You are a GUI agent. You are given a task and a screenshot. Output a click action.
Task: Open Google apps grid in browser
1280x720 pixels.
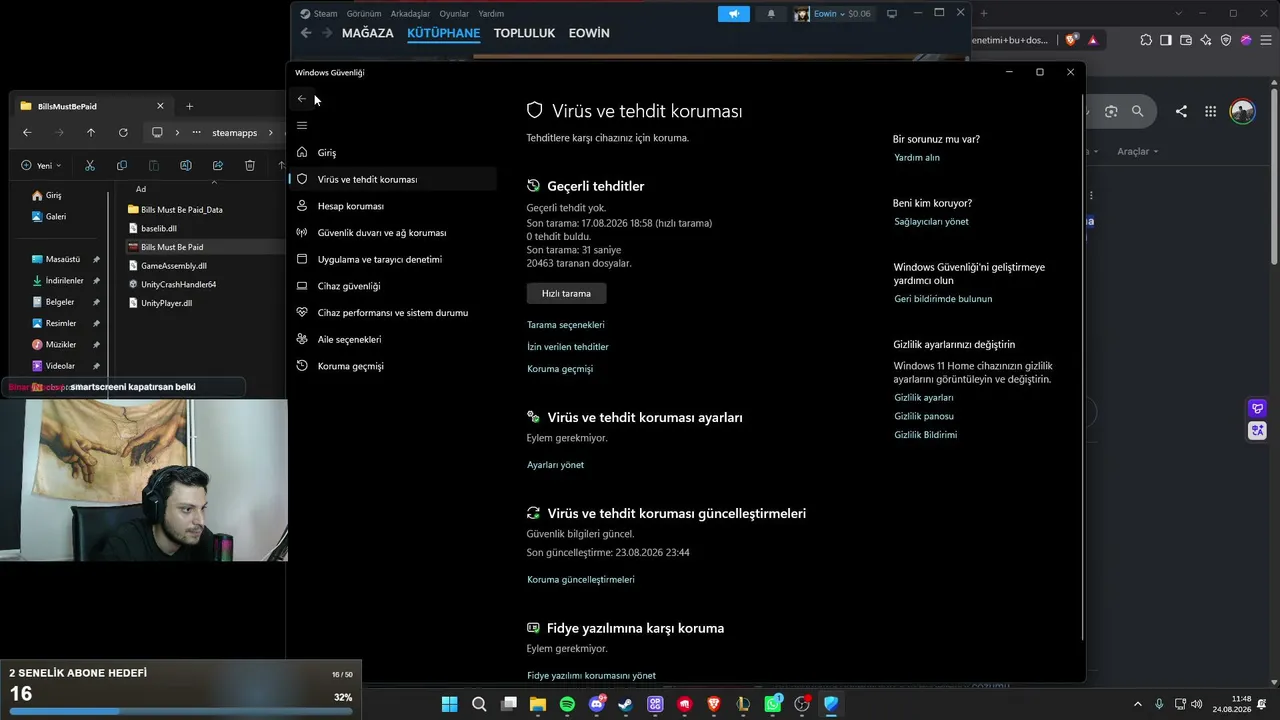coord(1210,112)
